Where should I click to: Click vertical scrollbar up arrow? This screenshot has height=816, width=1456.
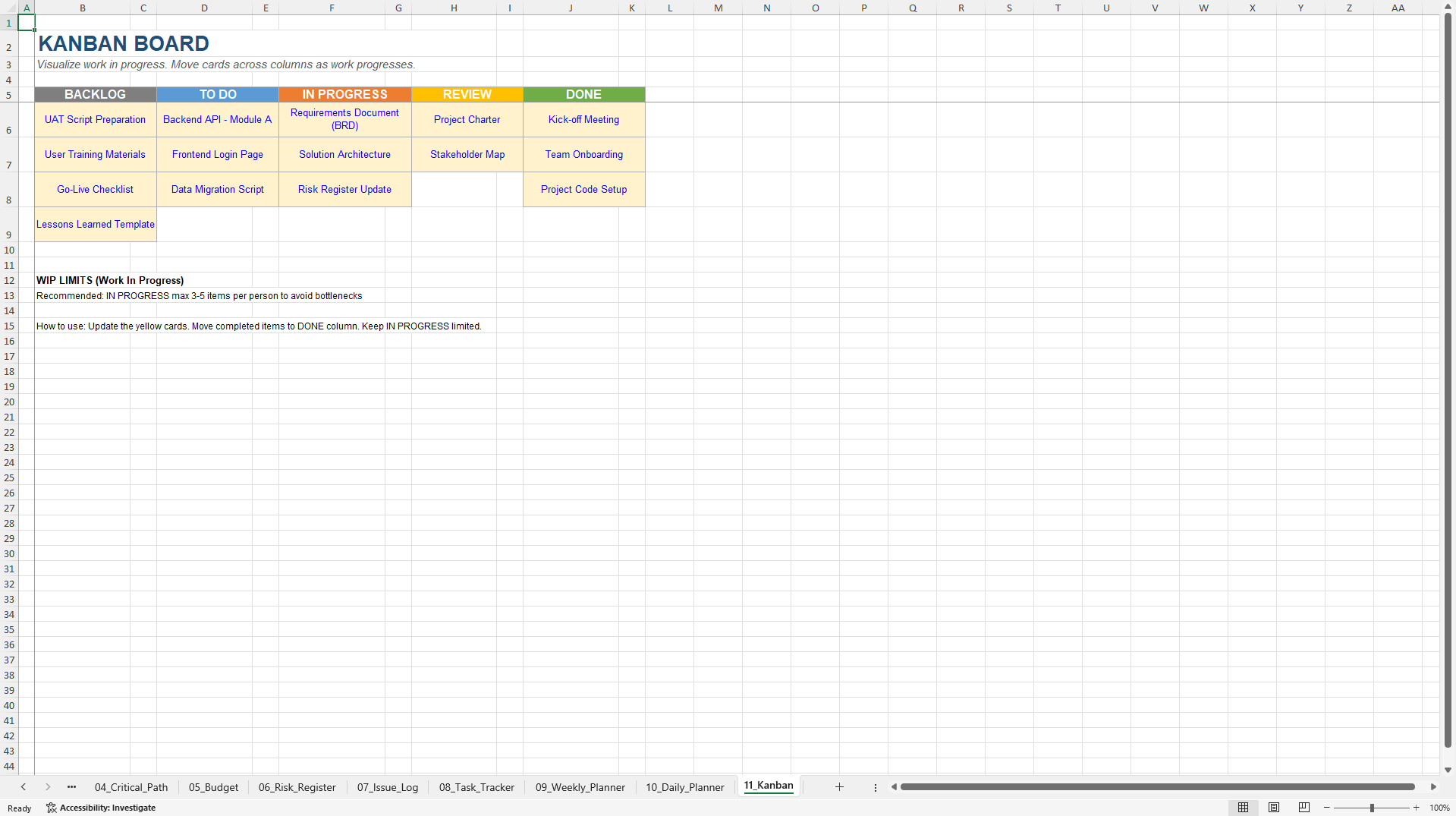[x=1448, y=6]
